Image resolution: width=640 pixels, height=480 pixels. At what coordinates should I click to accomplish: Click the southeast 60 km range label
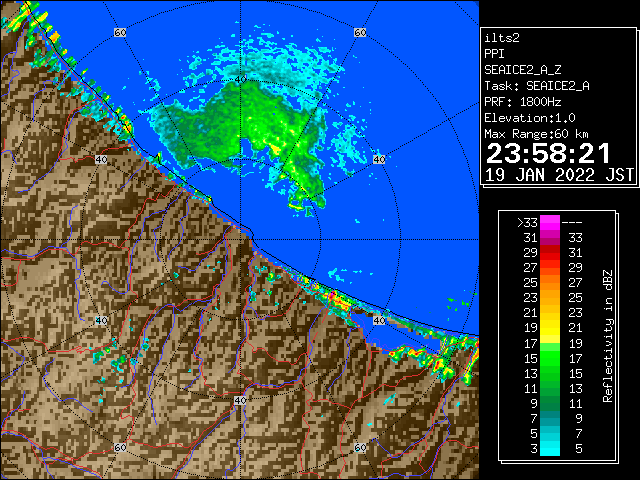point(360,447)
